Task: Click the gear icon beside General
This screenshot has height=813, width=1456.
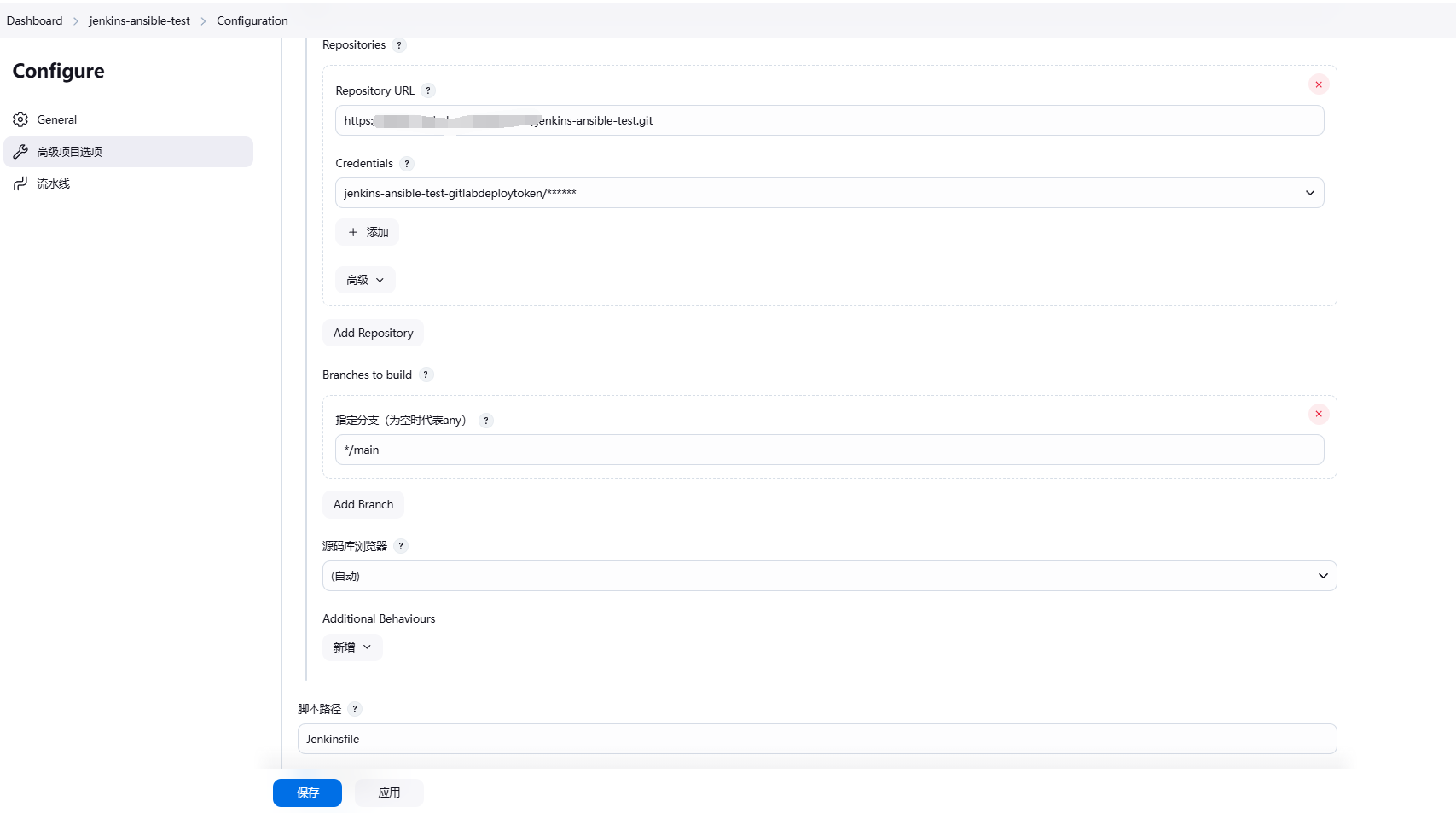Action: tap(20, 119)
